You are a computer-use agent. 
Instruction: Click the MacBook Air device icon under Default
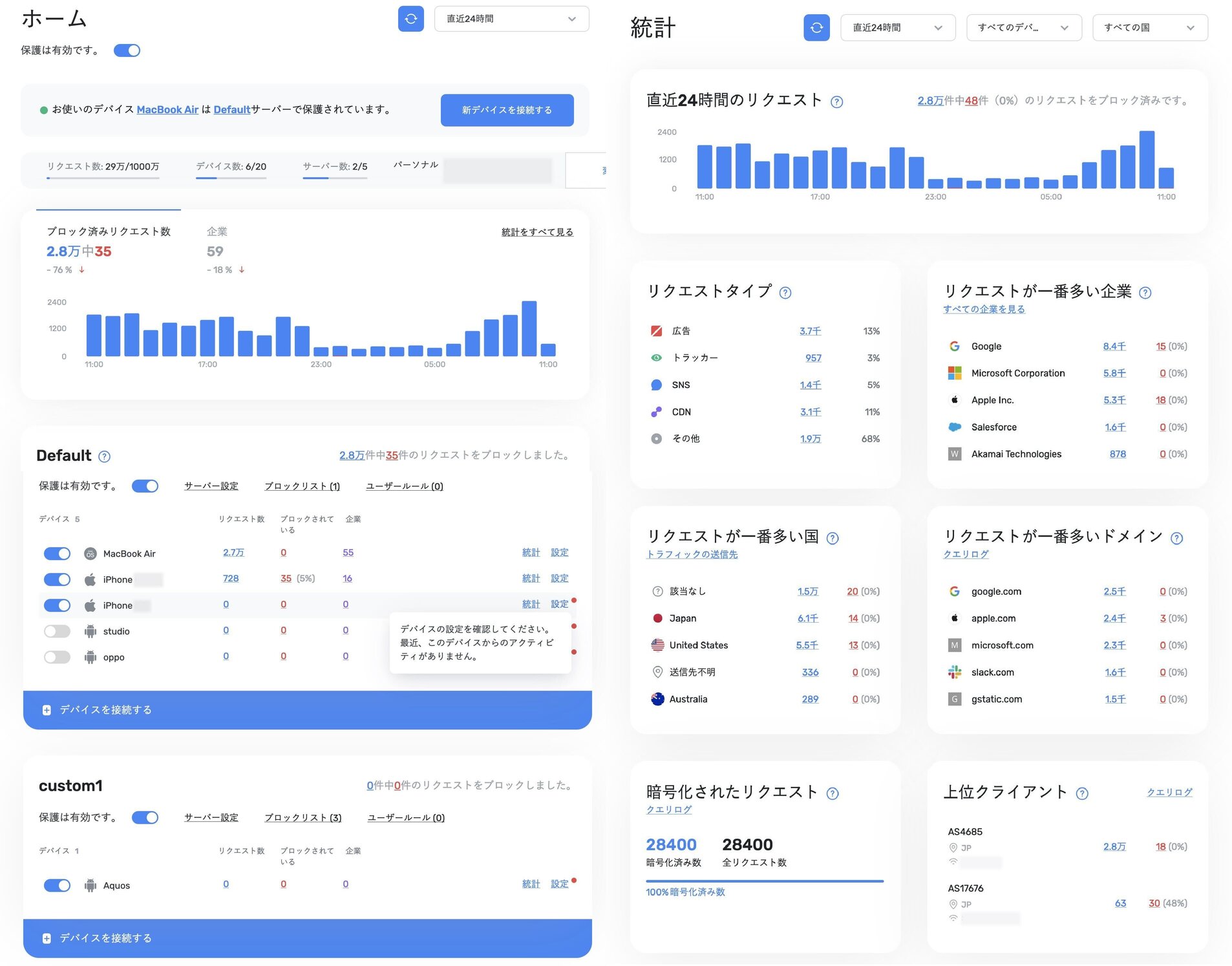tap(91, 553)
